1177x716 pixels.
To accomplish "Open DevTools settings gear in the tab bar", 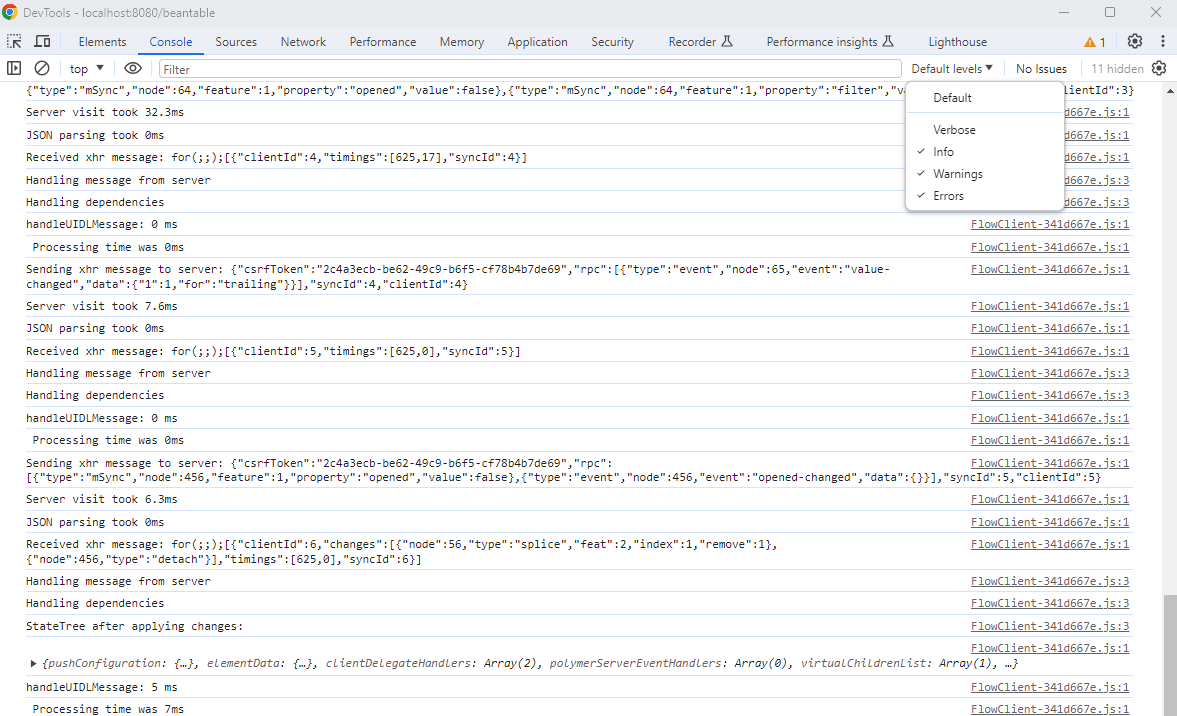I will 1135,42.
